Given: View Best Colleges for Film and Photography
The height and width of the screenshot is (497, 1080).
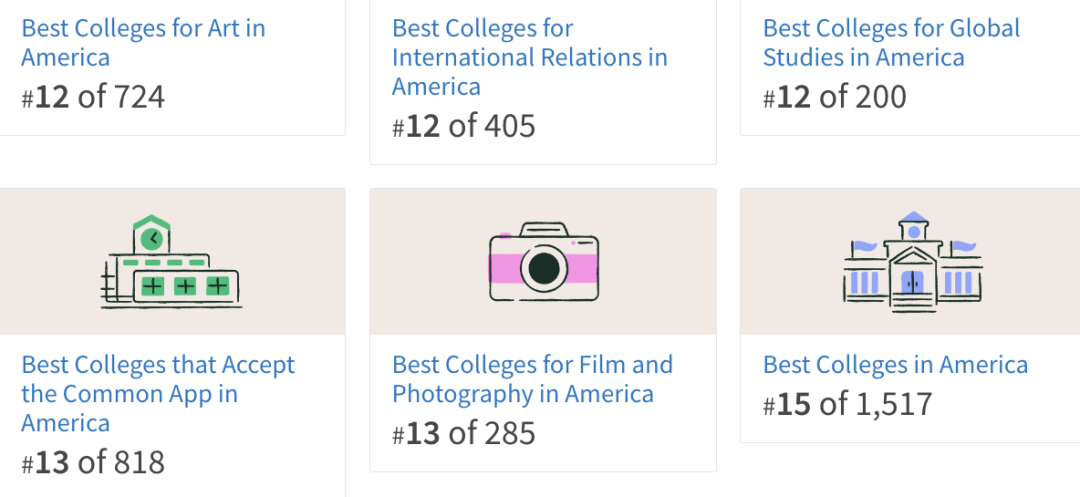Looking at the screenshot, I should [x=532, y=379].
